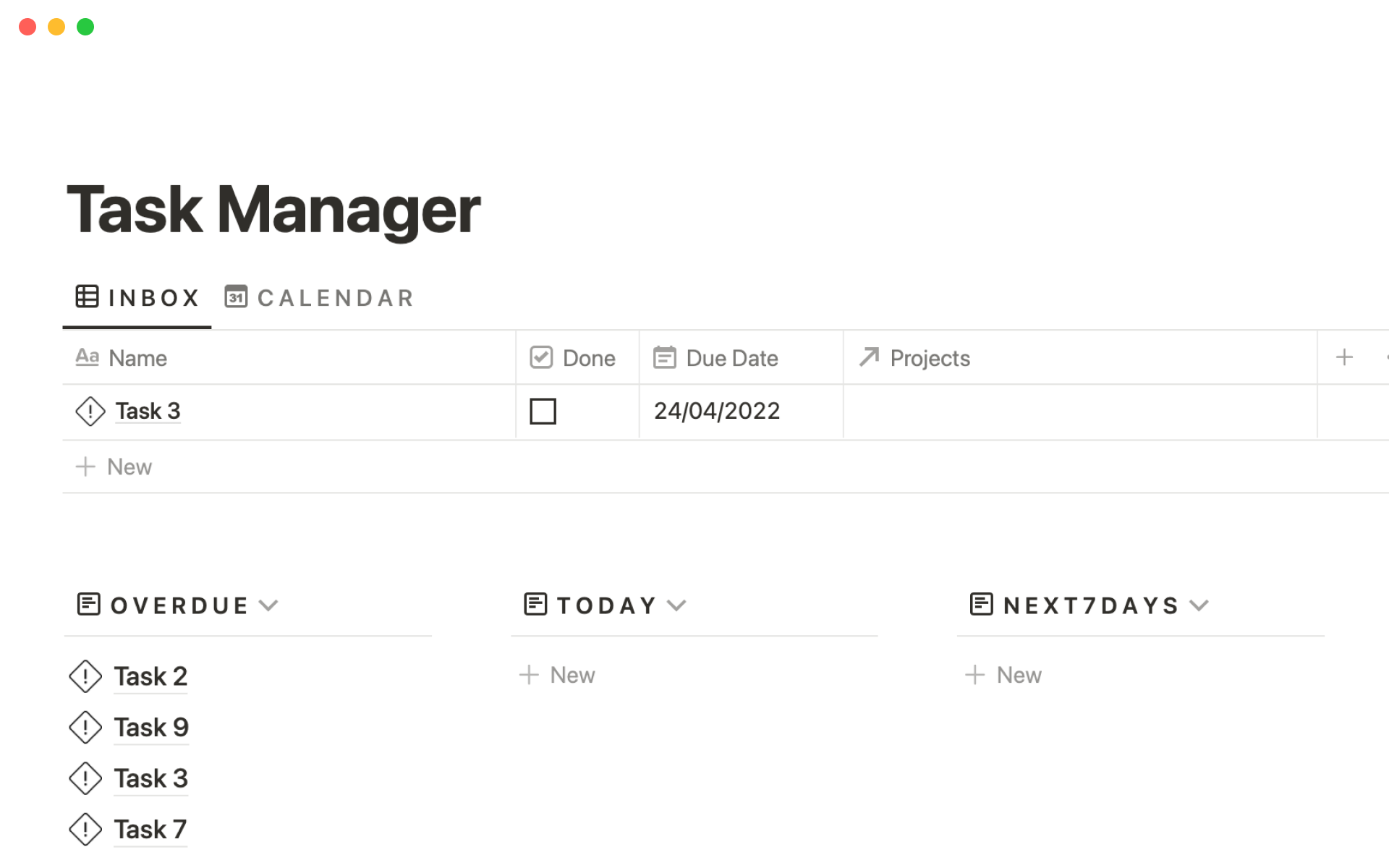Check the Done field for Task 3 inbox entry
This screenshot has width=1389, height=868.
543,410
